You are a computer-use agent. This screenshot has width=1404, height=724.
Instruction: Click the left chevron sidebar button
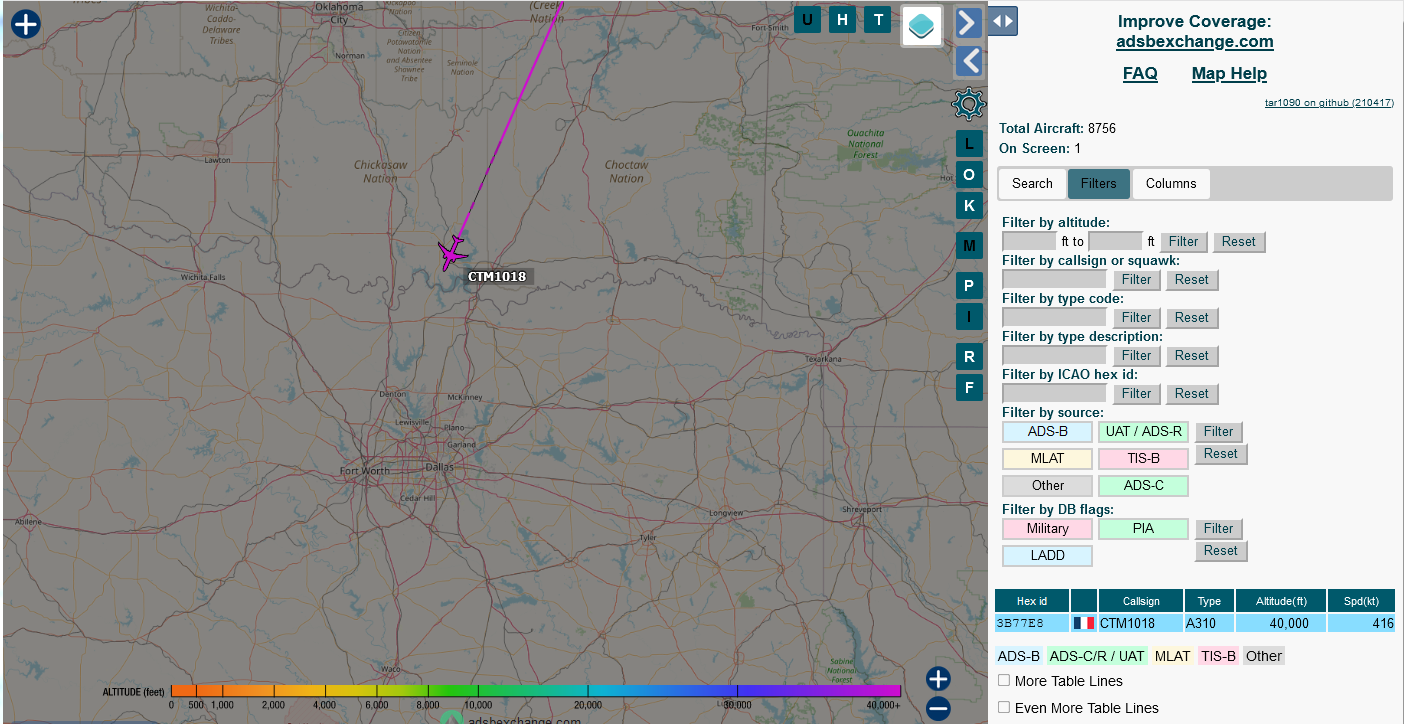coord(968,61)
